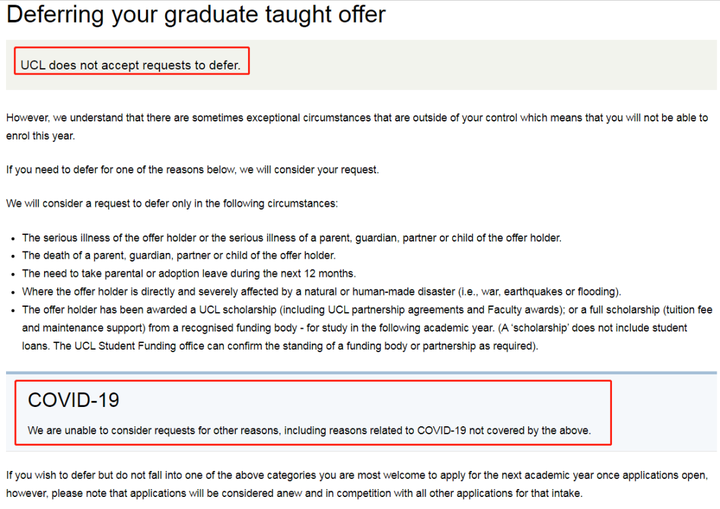The width and height of the screenshot is (720, 509).
Task: Click the COVID-19 section heading
Action: tap(73, 400)
